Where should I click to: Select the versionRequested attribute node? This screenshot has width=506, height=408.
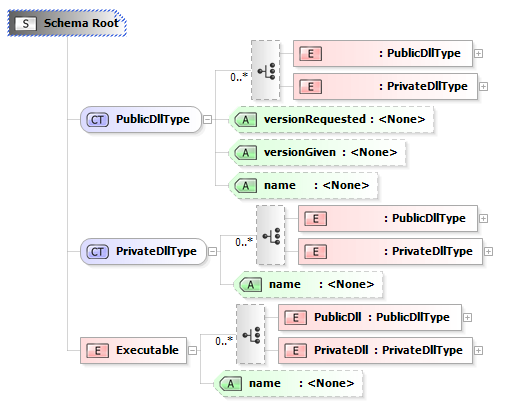point(331,119)
